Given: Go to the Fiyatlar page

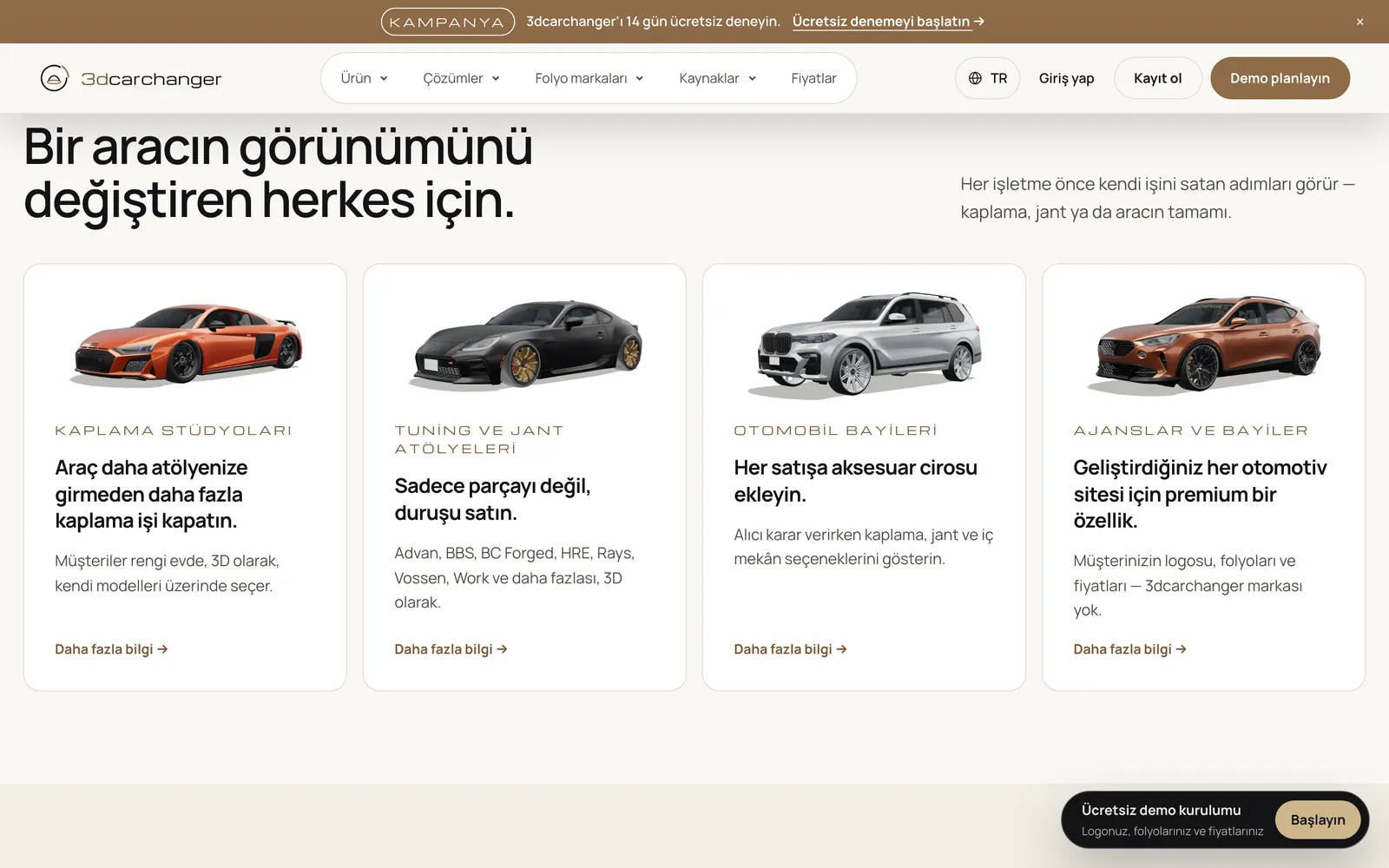Looking at the screenshot, I should click(813, 78).
